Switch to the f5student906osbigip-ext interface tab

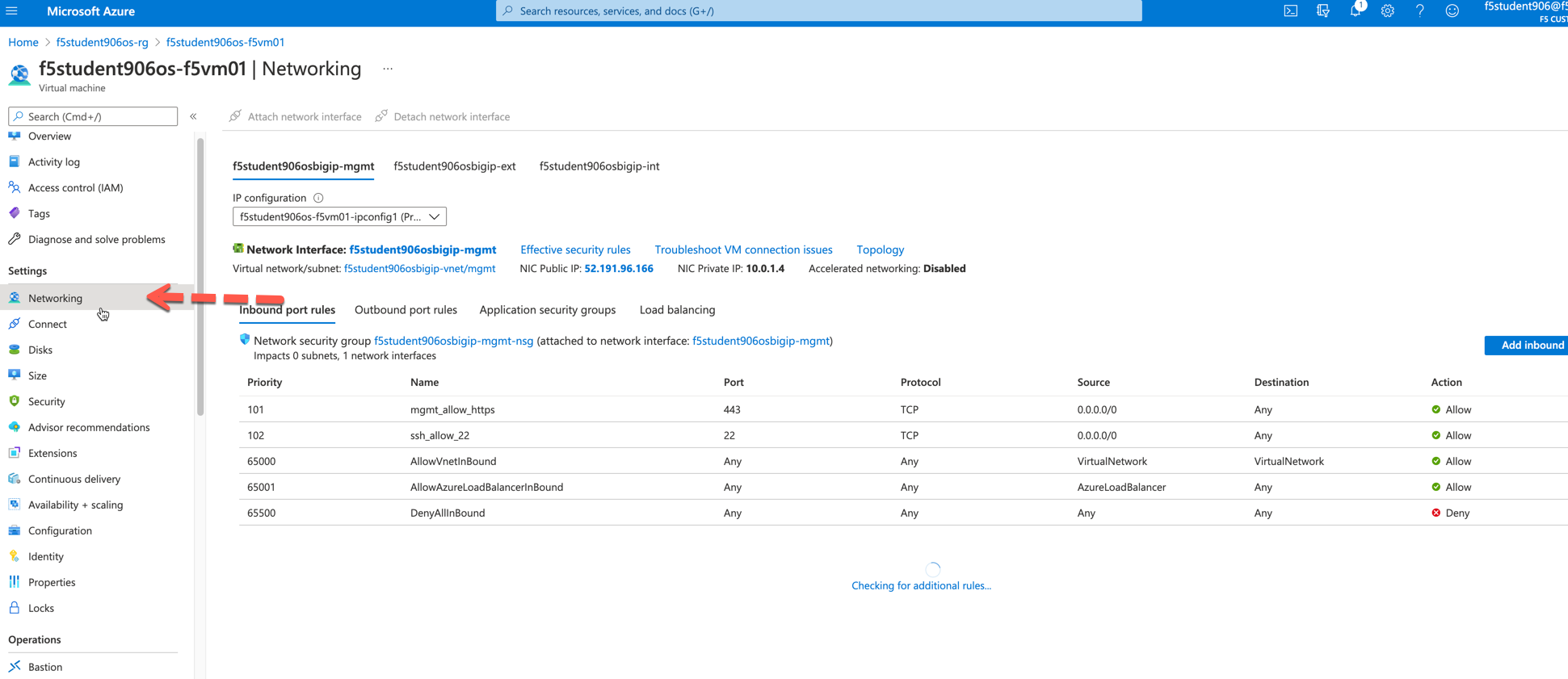(x=455, y=166)
